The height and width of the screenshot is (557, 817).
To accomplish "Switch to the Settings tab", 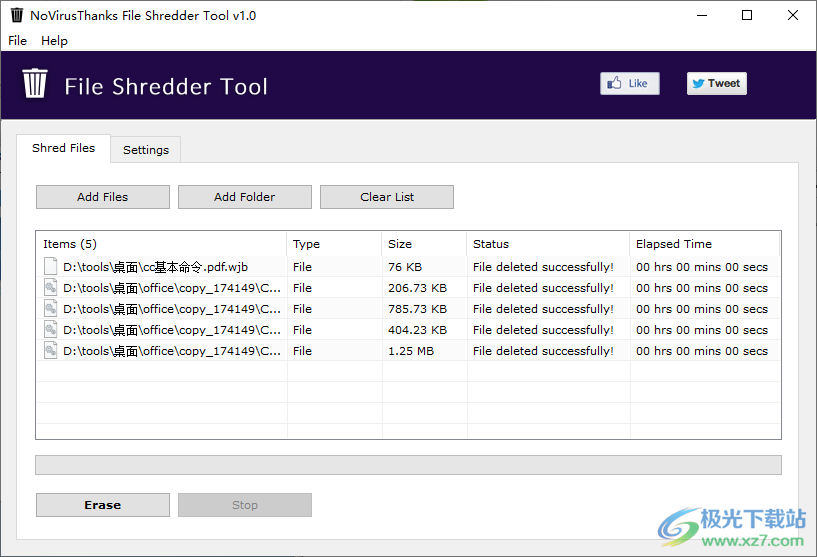I will (x=146, y=150).
